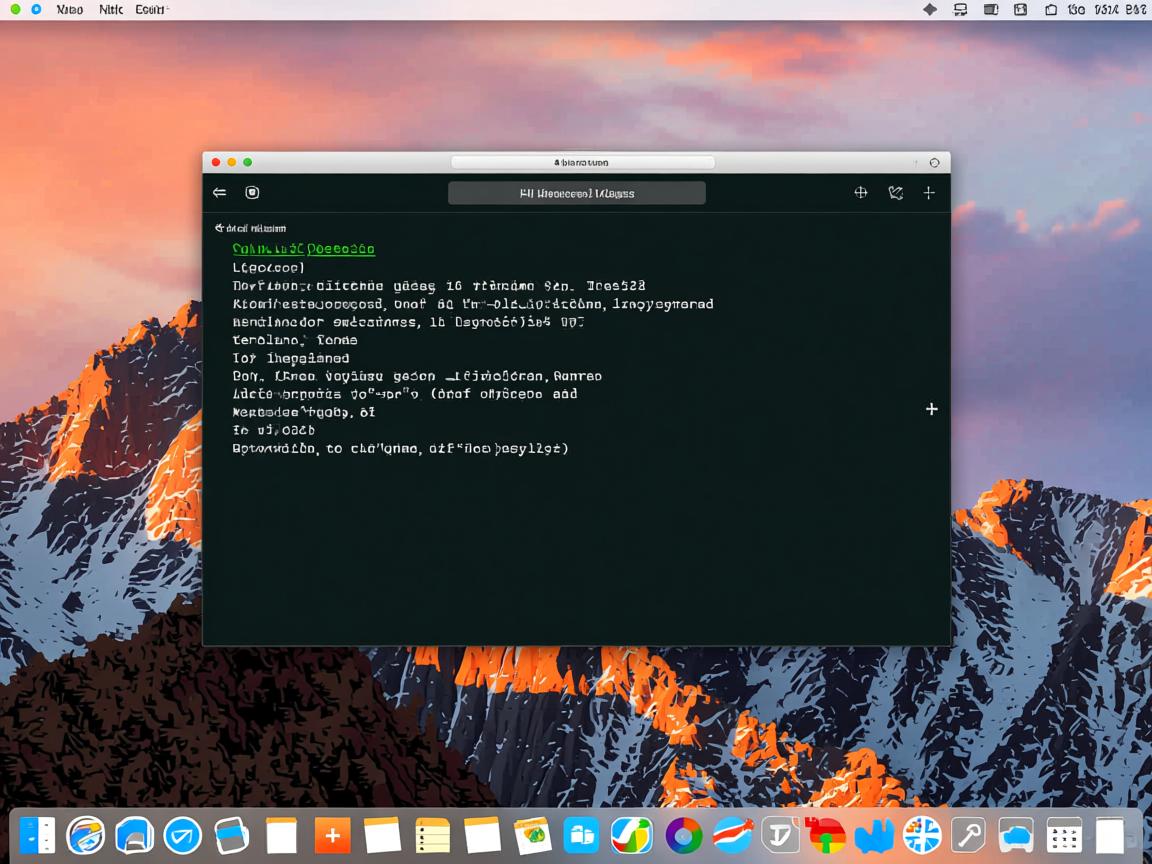Open the color wheel app in the dock

pos(684,835)
